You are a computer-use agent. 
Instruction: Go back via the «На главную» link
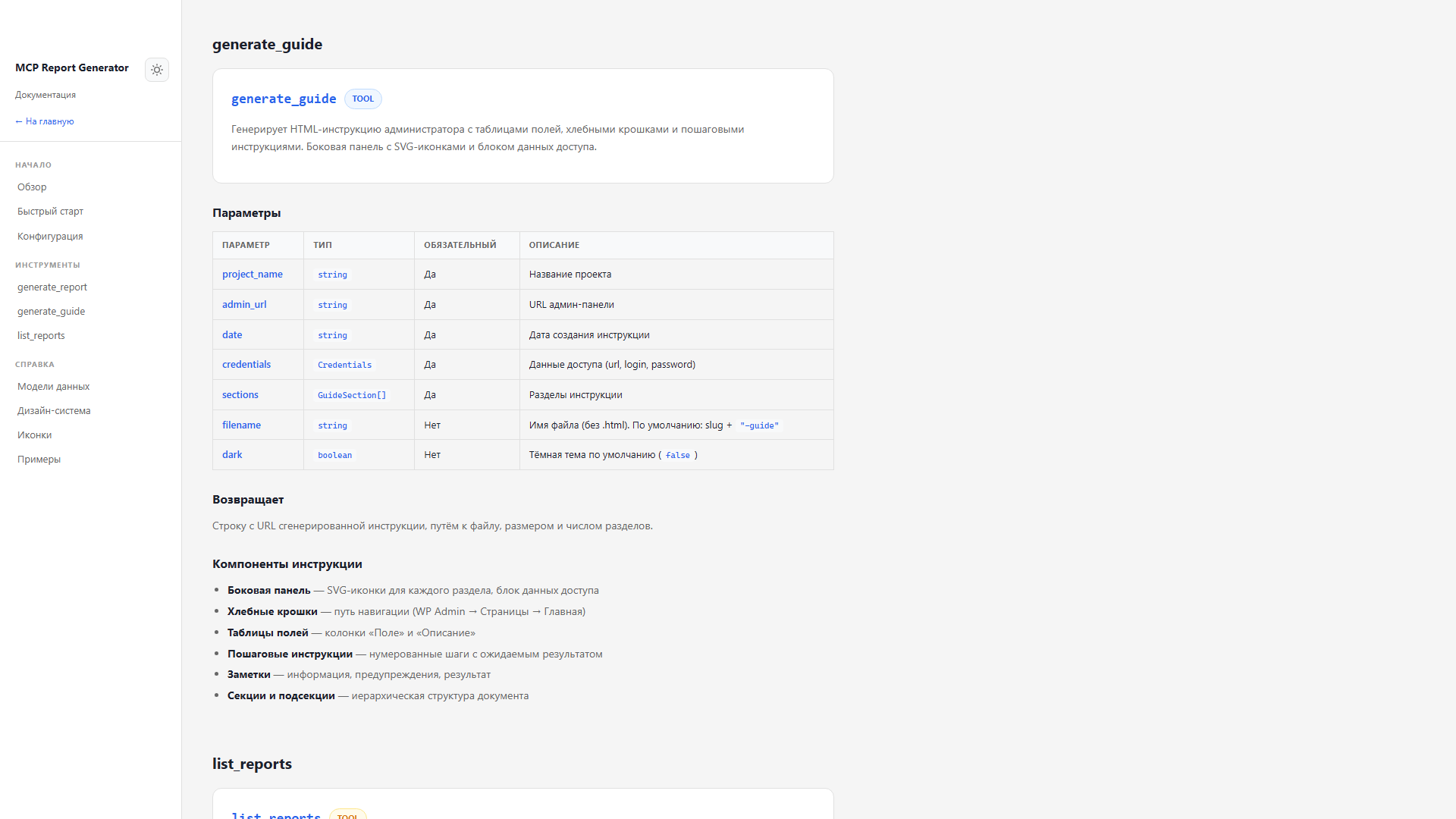point(44,121)
